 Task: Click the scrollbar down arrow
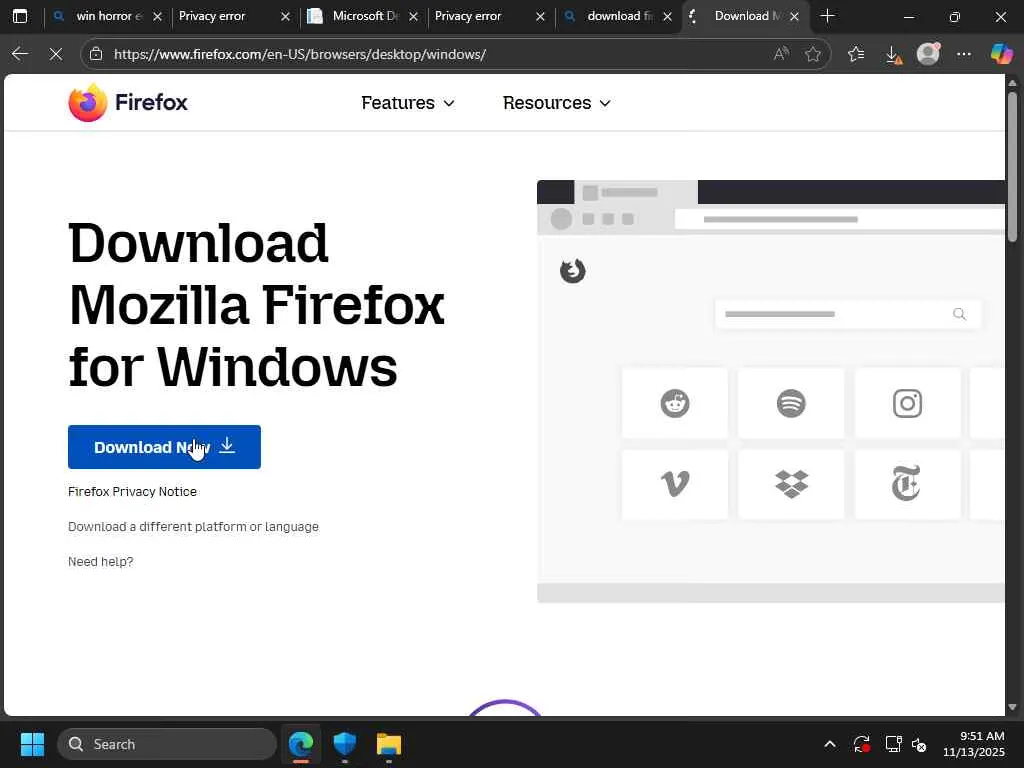(x=1012, y=707)
